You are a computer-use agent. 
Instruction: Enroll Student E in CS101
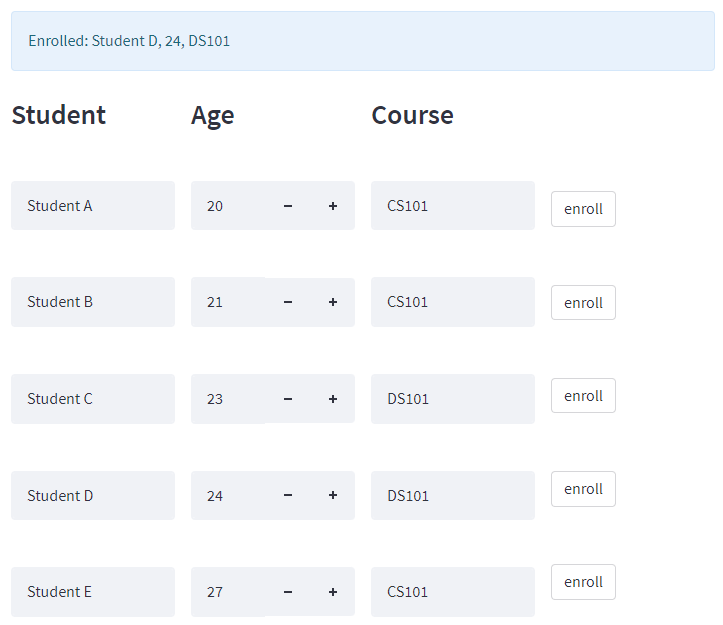(x=583, y=582)
